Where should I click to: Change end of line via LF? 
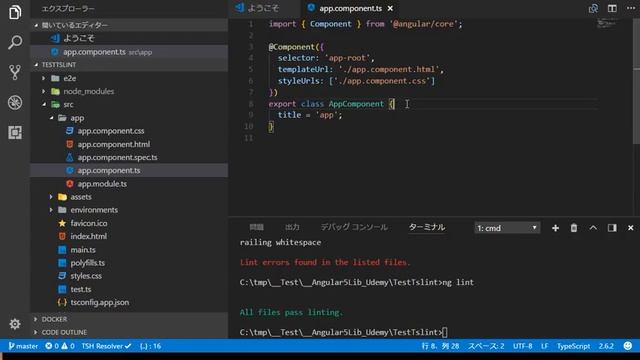click(544, 346)
